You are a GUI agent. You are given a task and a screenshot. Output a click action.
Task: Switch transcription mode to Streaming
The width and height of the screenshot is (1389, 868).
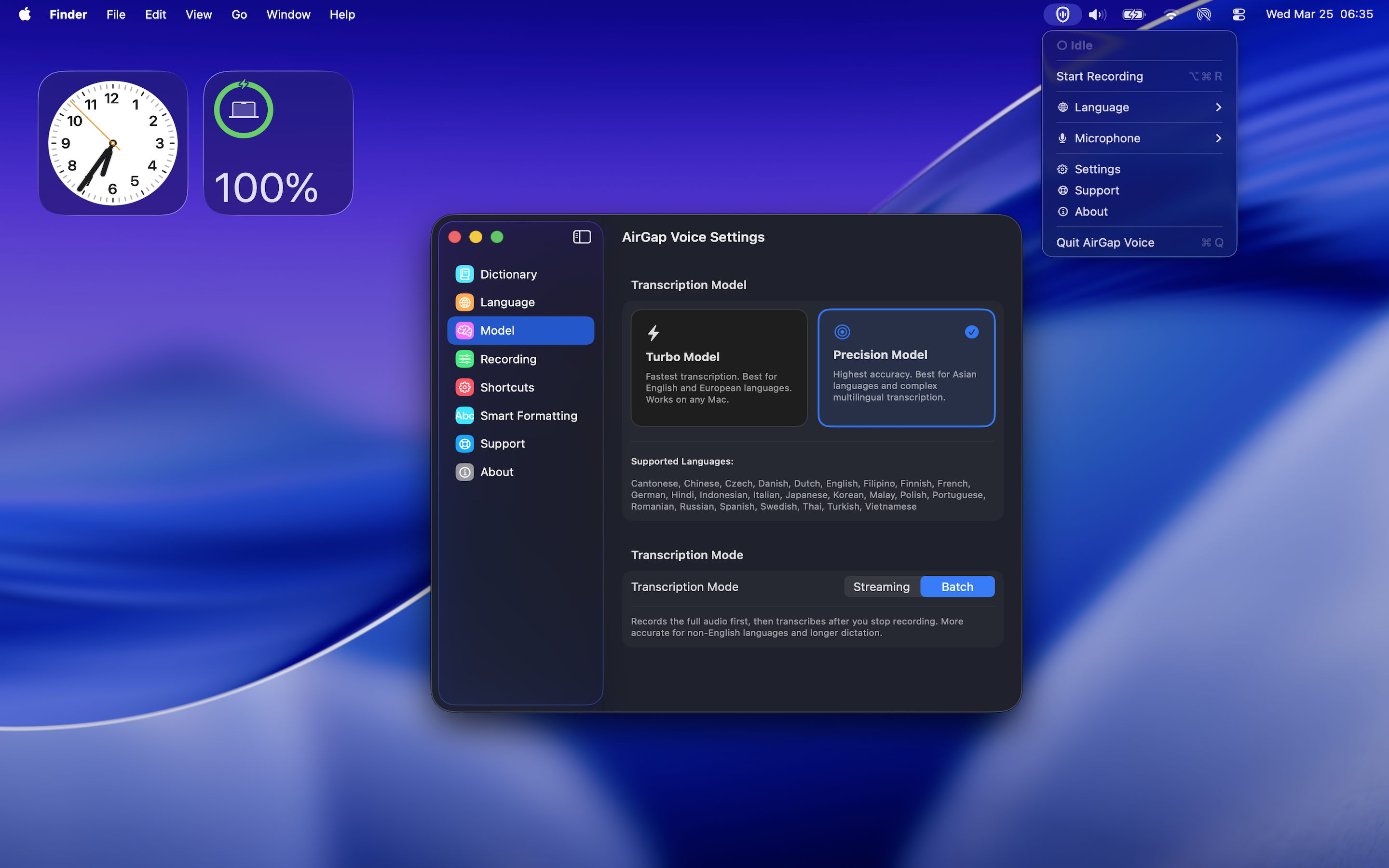tap(882, 587)
